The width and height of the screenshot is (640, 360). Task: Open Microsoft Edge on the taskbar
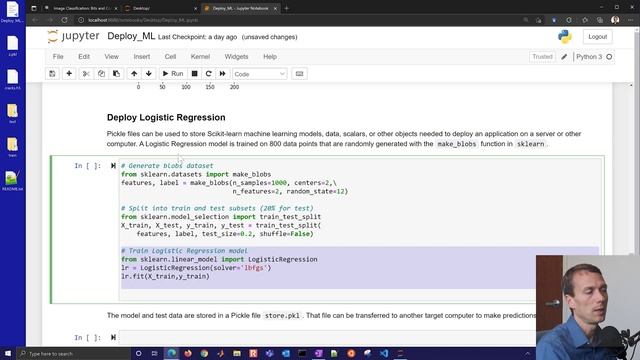[172, 353]
